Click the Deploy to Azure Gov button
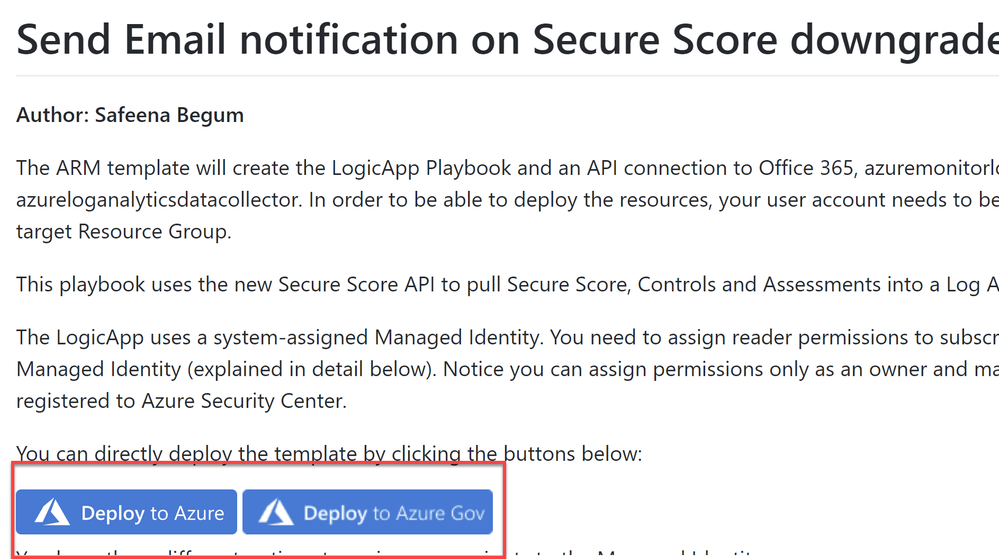Image resolution: width=999 pixels, height=559 pixels. 367,513
